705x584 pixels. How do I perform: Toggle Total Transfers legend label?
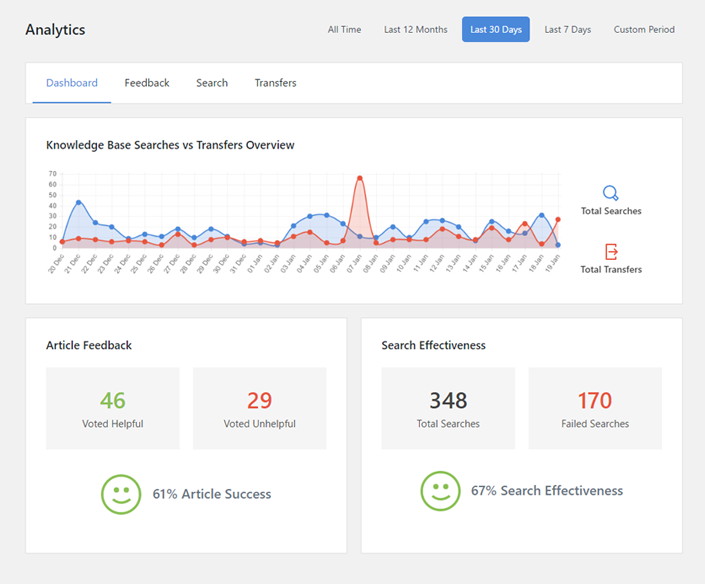611,269
